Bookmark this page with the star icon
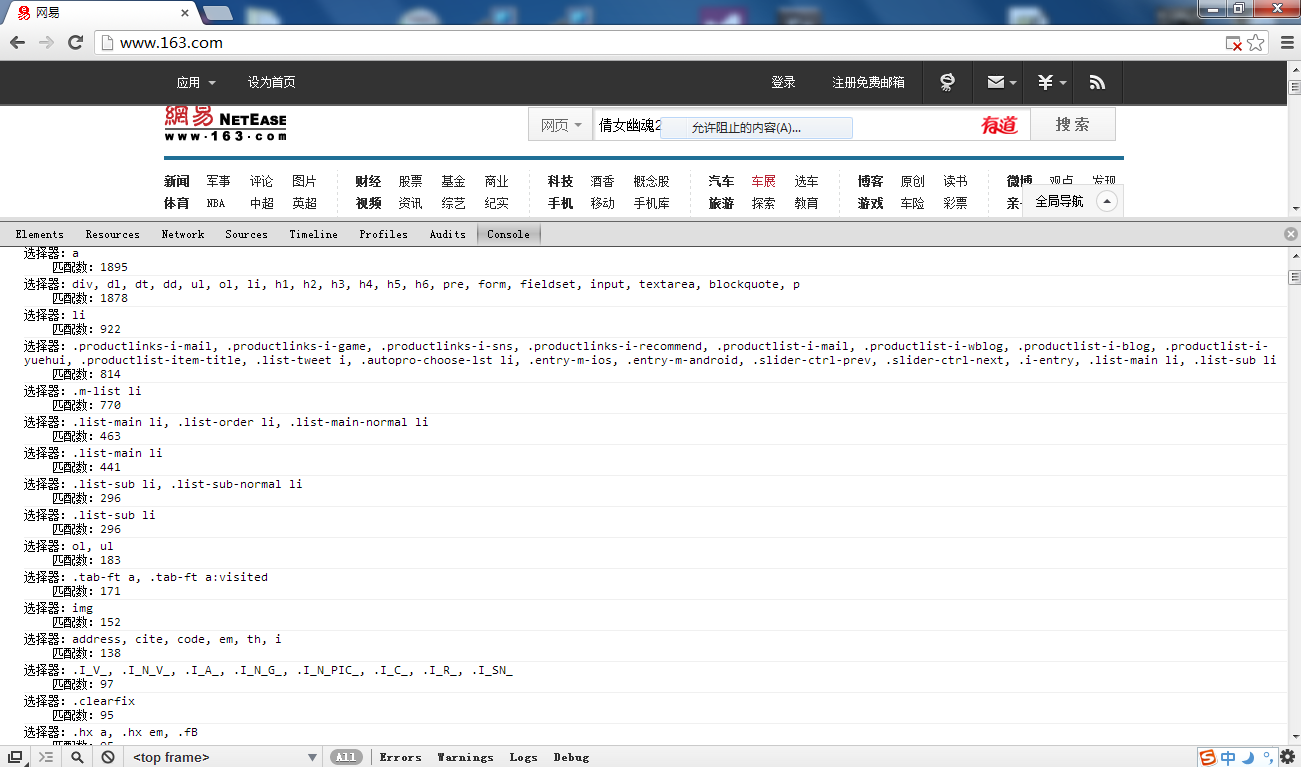 1256,43
